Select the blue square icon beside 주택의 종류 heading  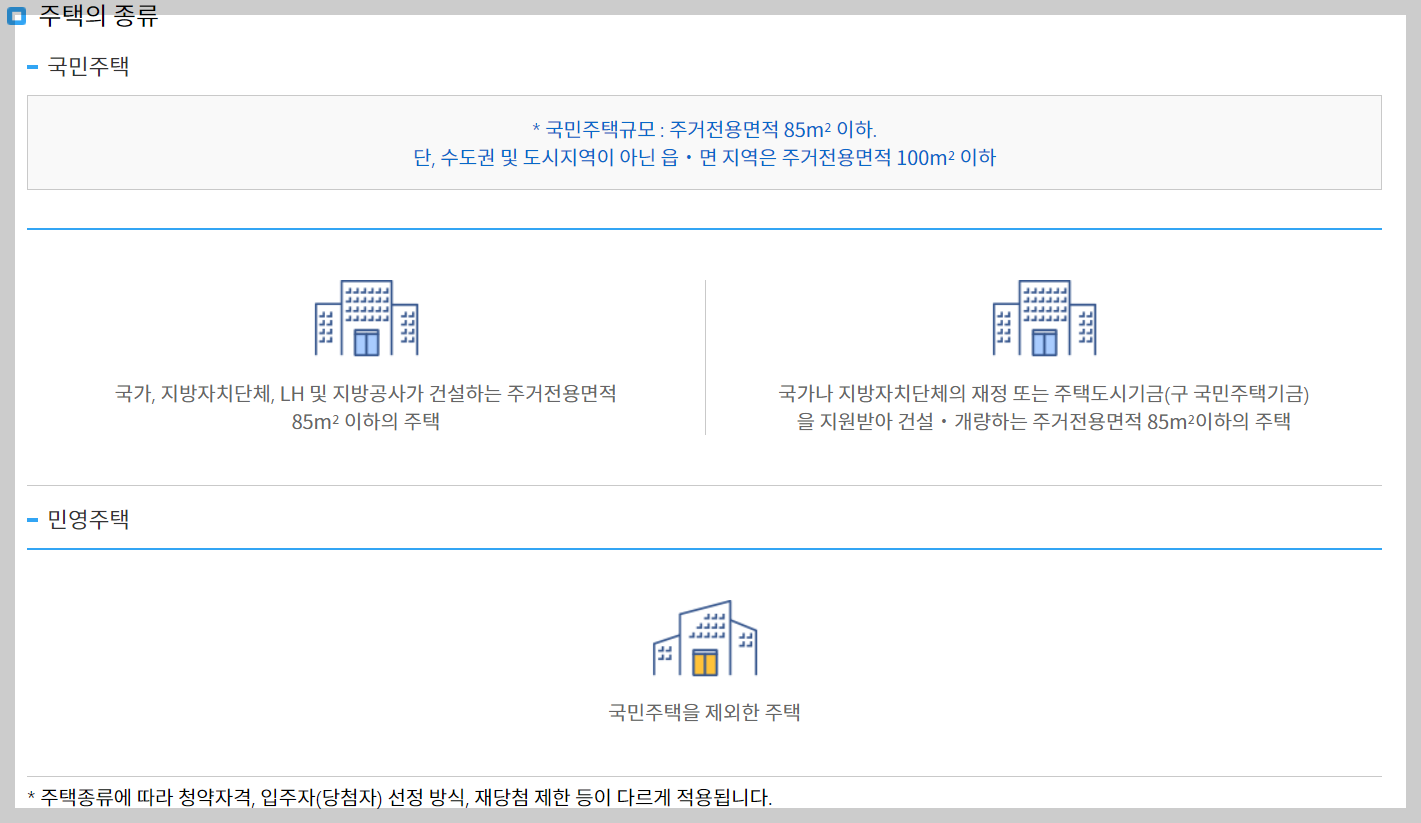(15, 15)
